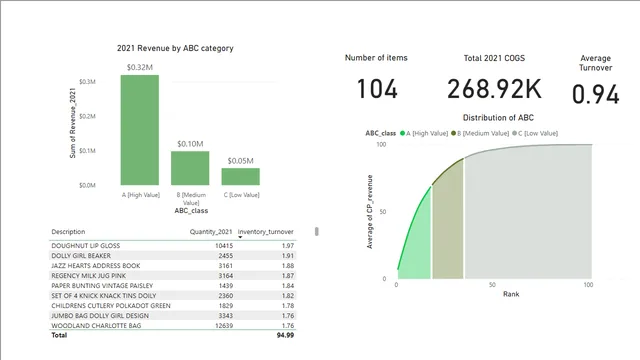This screenshot has height=360, width=640.
Task: Select the B [Medium Value] revenue bar
Action: [x=190, y=168]
